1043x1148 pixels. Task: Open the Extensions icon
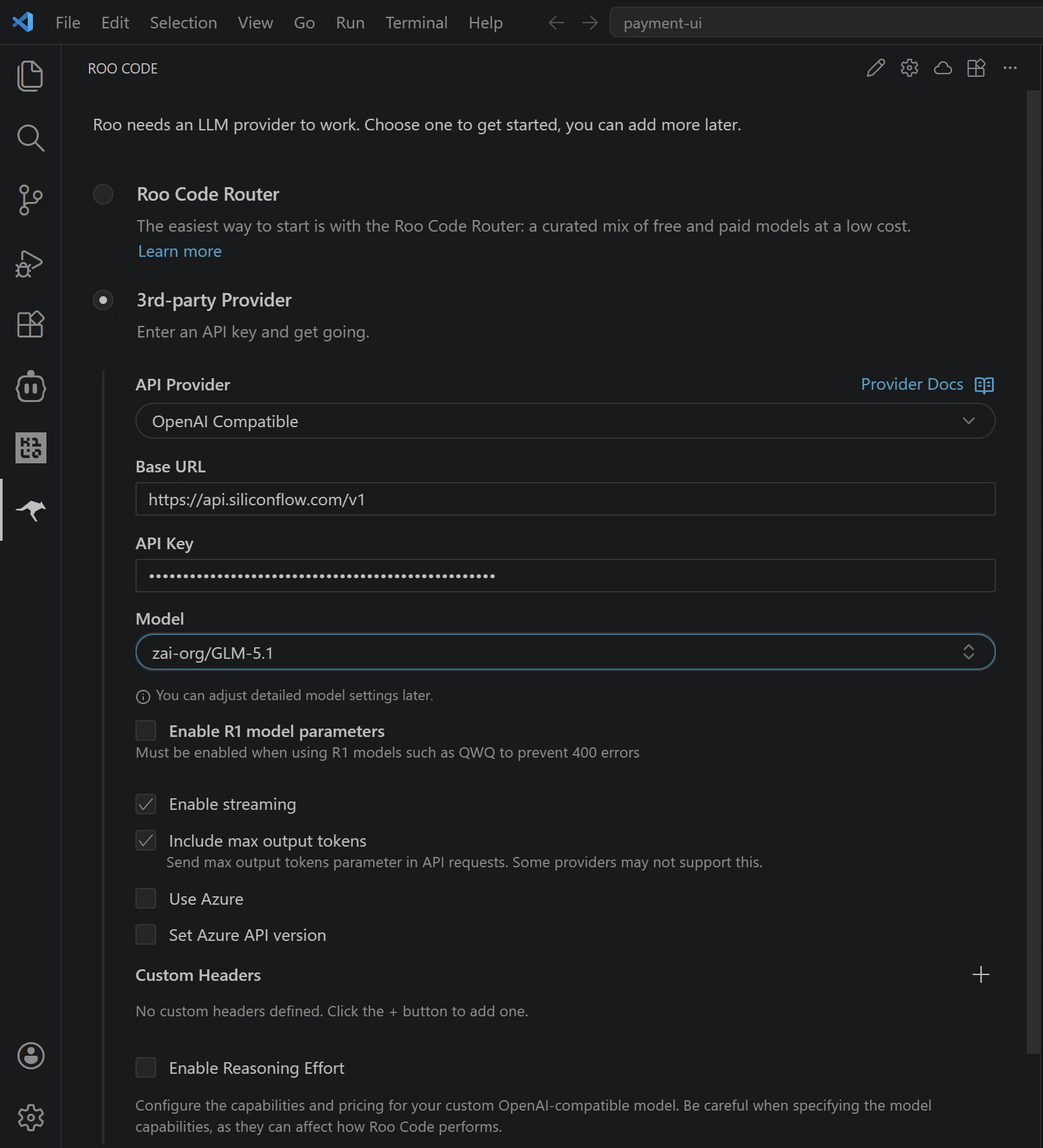(30, 325)
